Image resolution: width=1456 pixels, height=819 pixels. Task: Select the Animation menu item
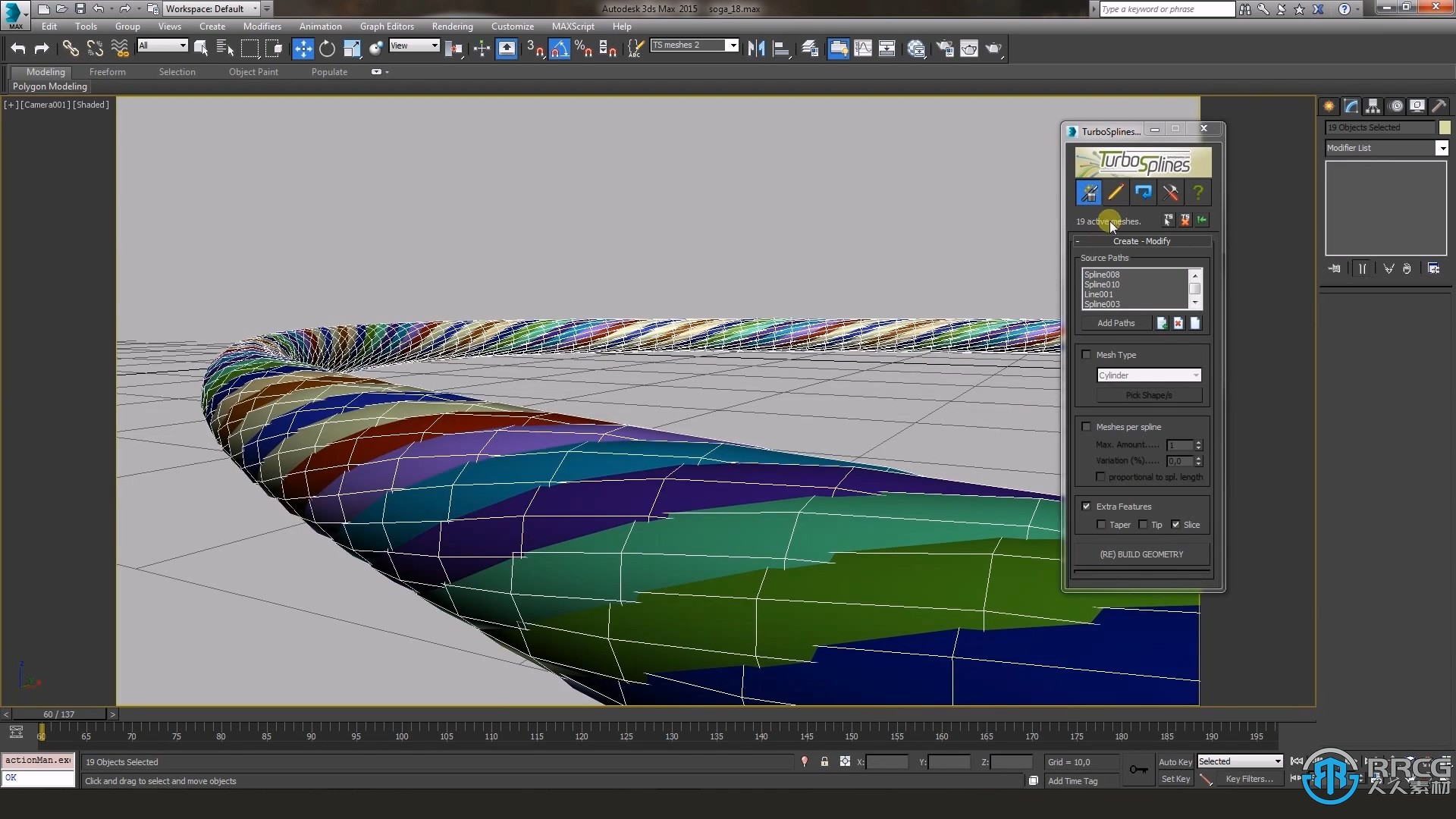point(321,26)
